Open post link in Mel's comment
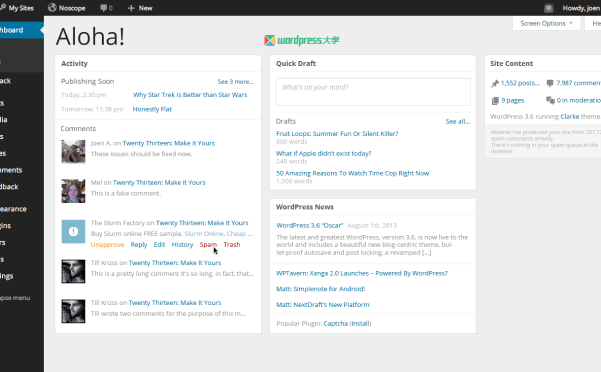Viewport: 601px width, 372px height. click(x=159, y=183)
